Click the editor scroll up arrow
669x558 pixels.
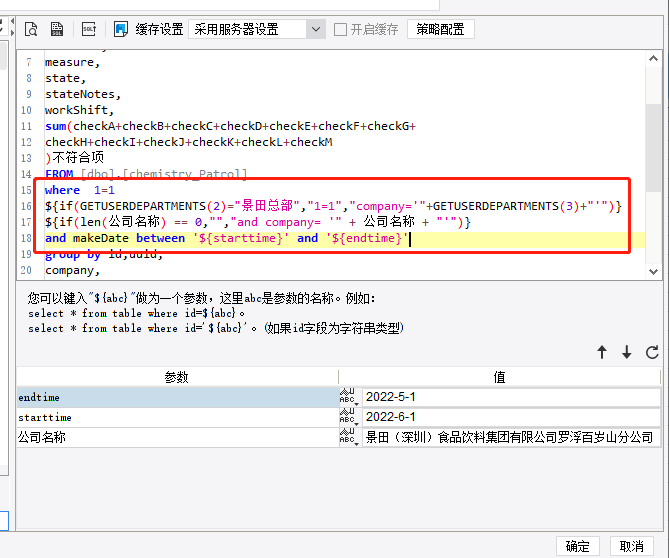click(653, 59)
